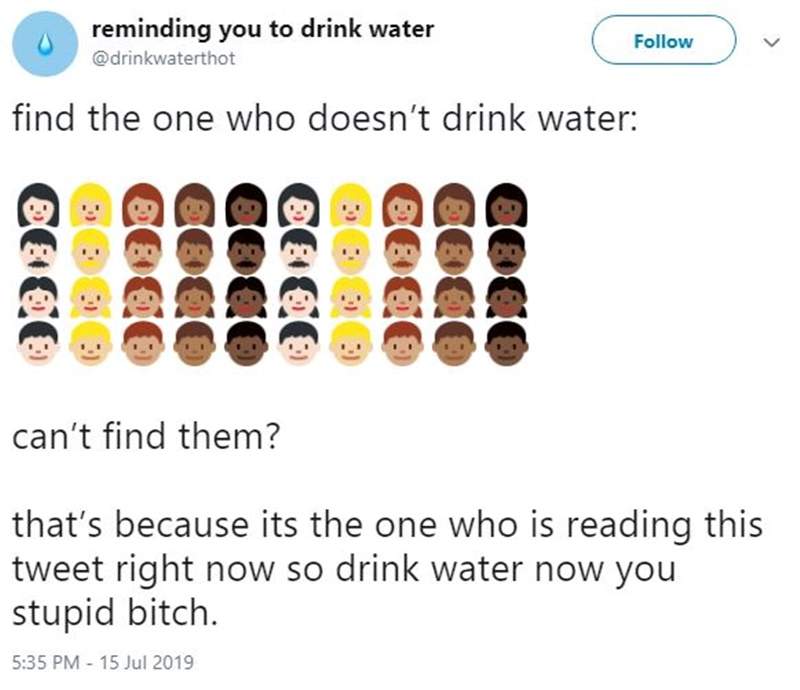Open the 5:35 PM - 15 Jul 2019 timestamp
The height and width of the screenshot is (690, 800).
[103, 661]
